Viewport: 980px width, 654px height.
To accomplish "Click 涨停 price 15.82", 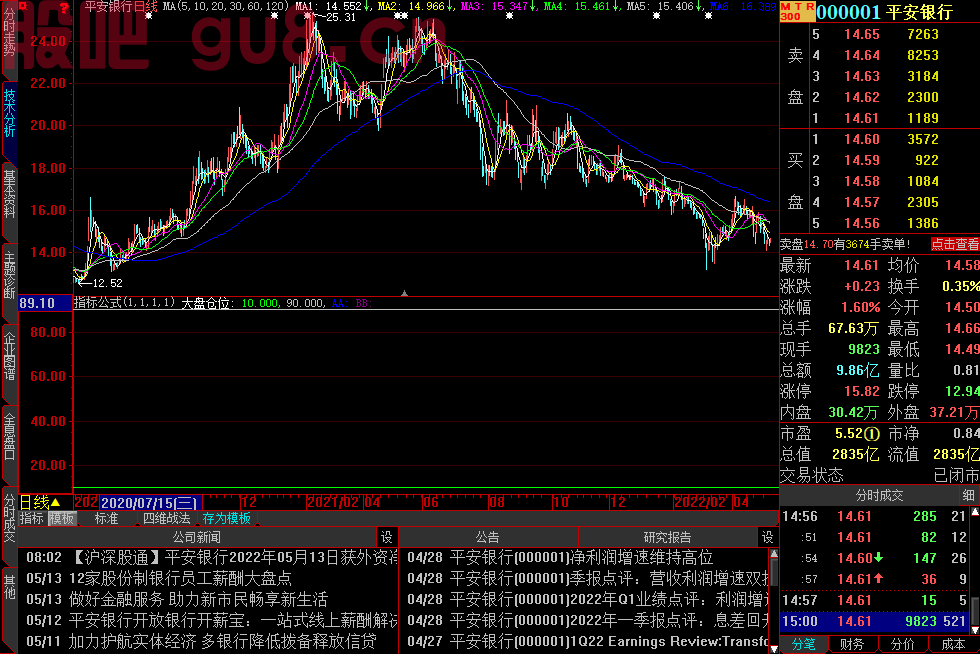I will pos(861,391).
